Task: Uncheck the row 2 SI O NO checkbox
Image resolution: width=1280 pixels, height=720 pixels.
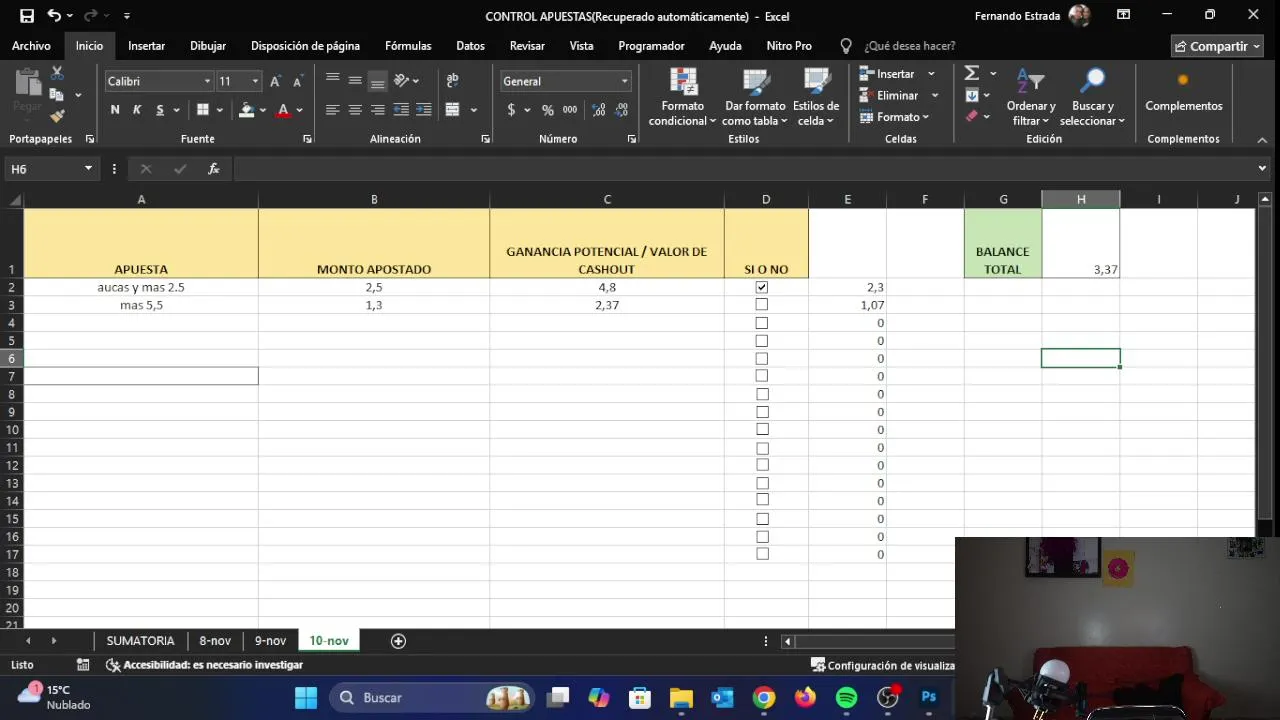Action: point(762,287)
